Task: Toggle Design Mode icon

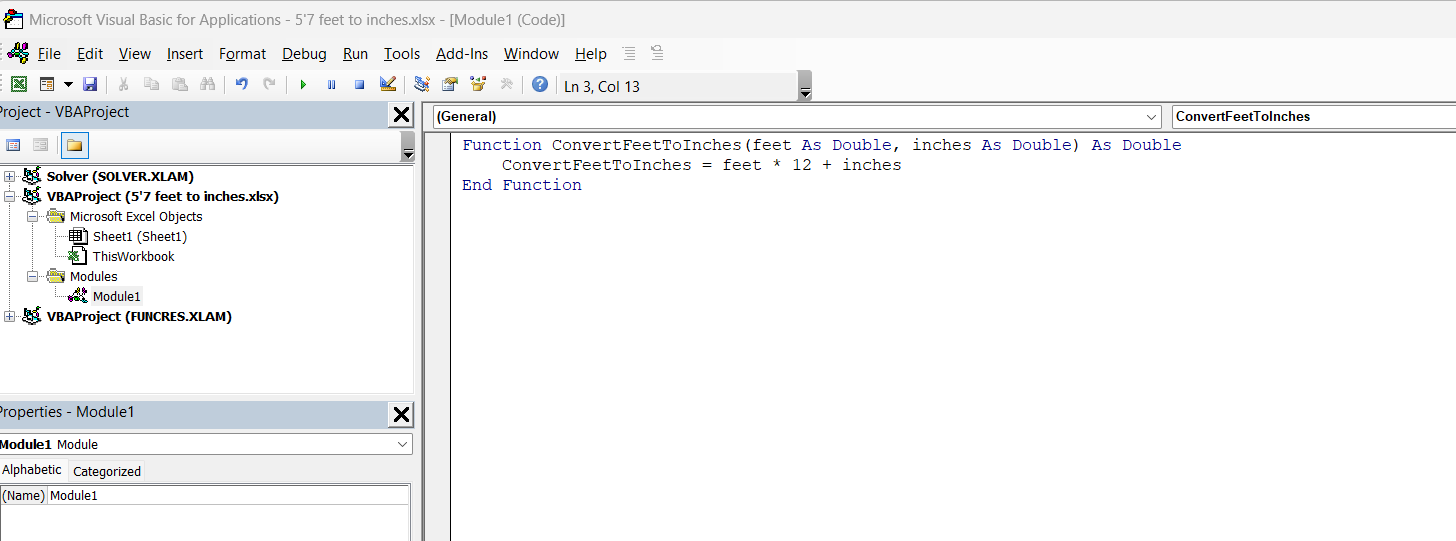Action: 388,85
